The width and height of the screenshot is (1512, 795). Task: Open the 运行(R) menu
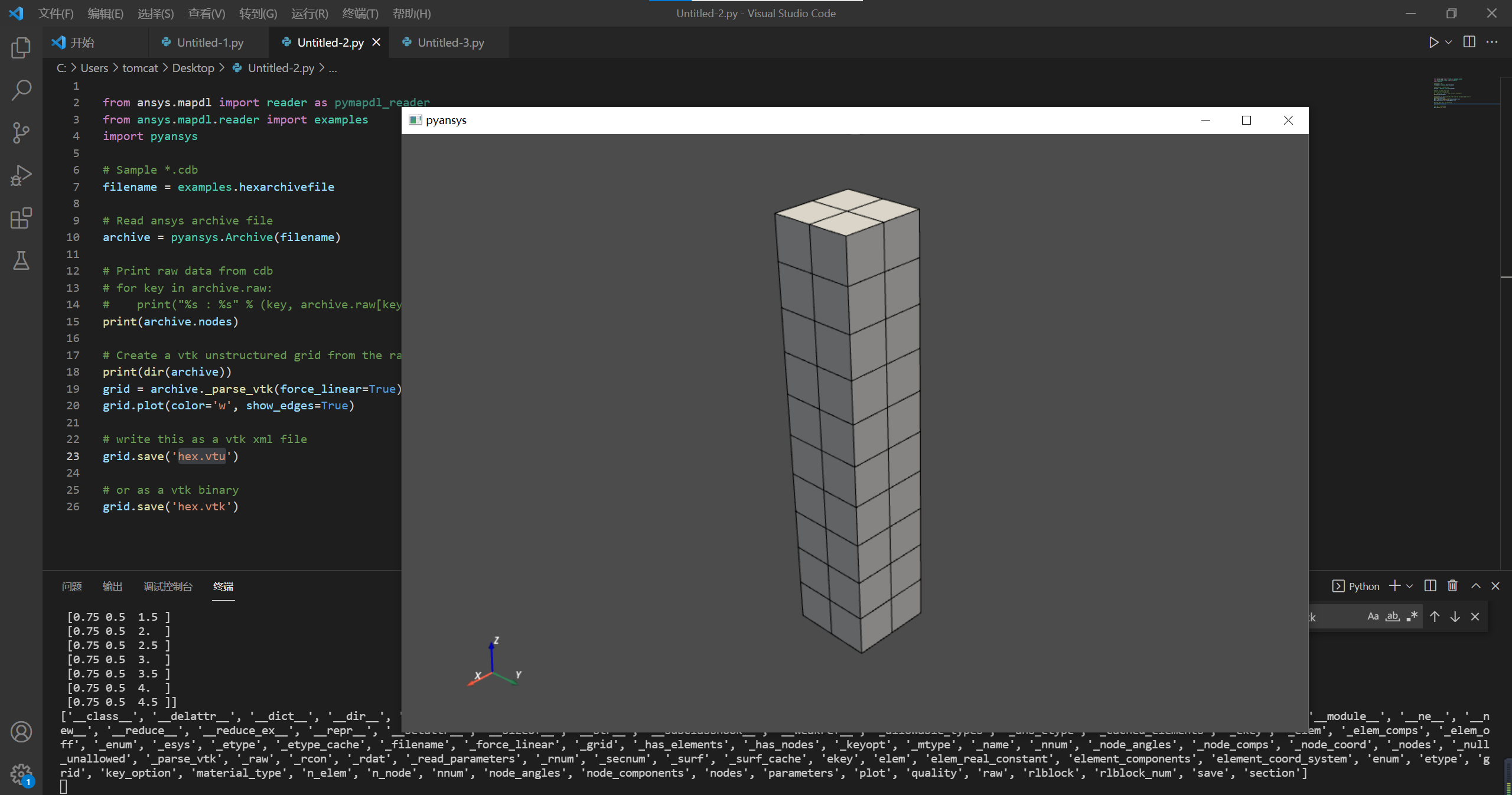pyautogui.click(x=309, y=13)
